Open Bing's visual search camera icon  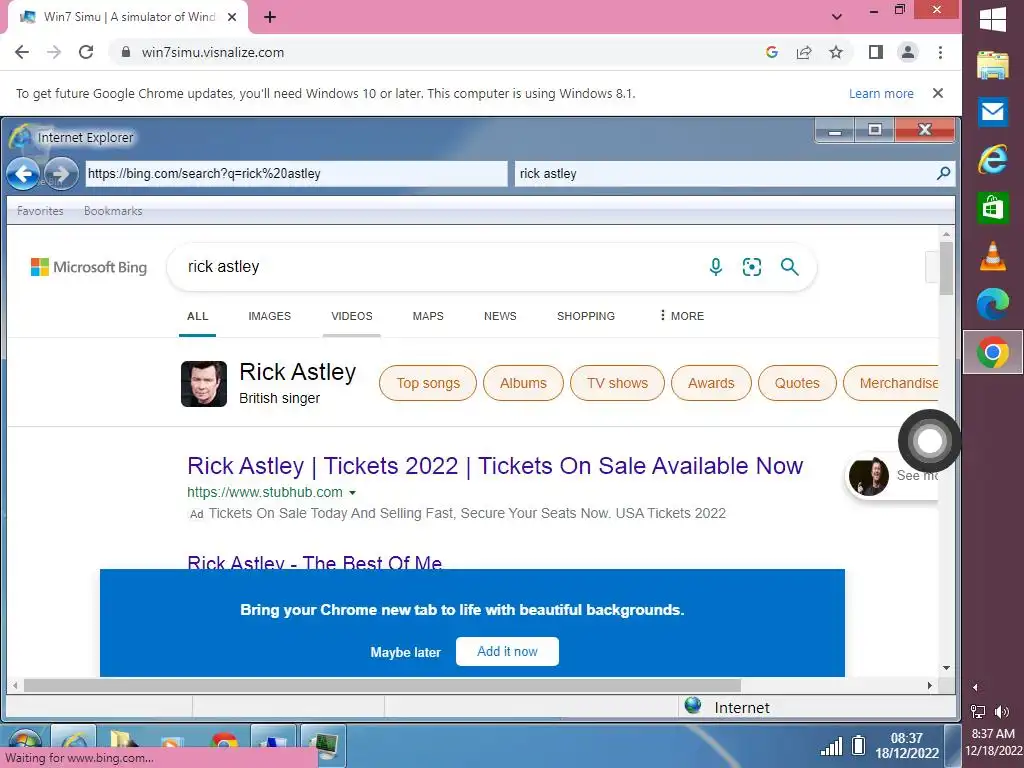click(752, 266)
